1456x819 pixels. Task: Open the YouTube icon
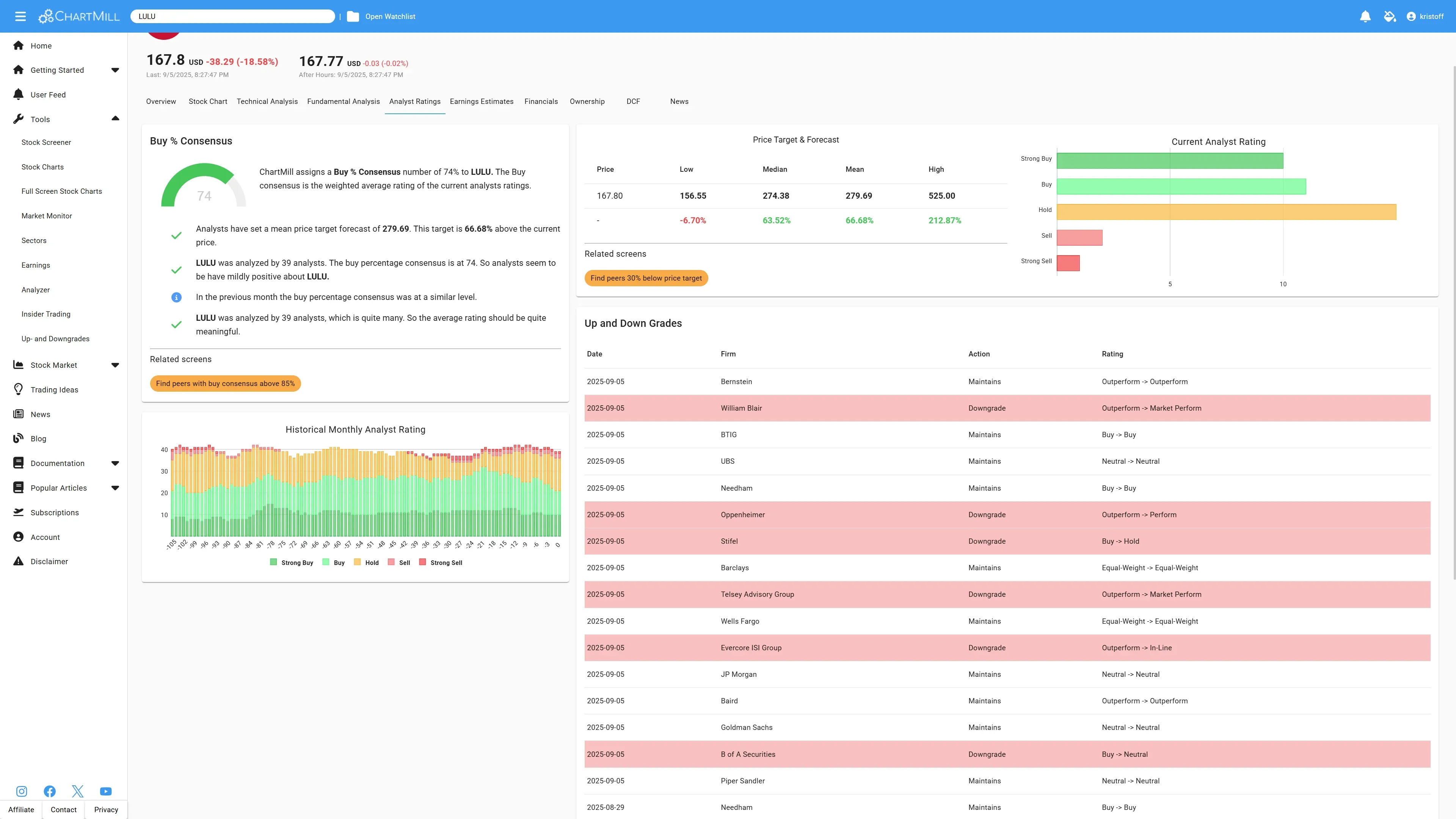pos(106,791)
